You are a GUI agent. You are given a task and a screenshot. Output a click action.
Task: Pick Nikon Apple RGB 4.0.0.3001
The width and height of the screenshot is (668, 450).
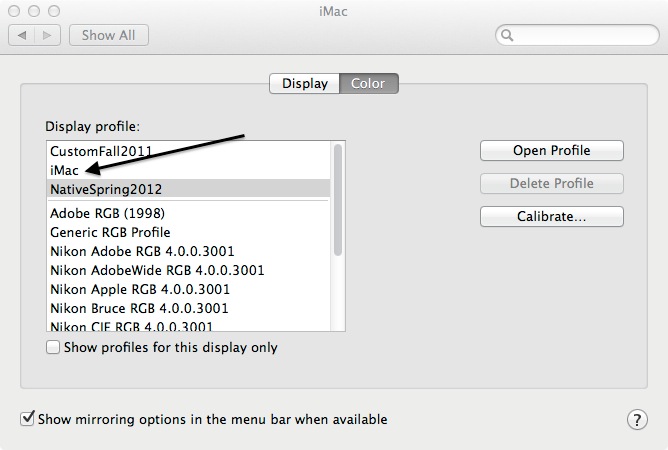[x=188, y=289]
